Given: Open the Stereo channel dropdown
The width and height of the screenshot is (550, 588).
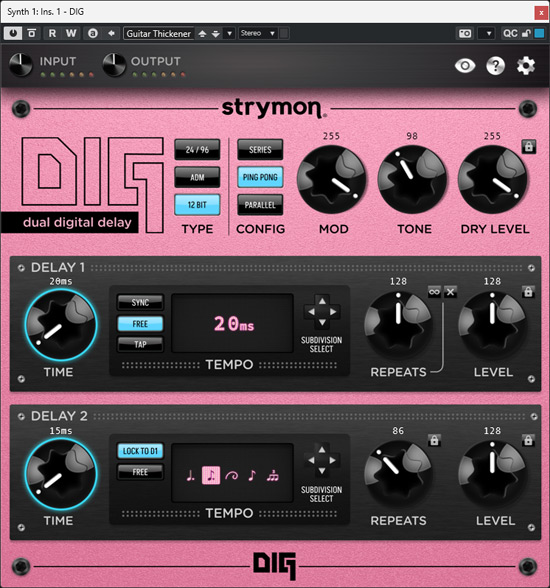Looking at the screenshot, I should pyautogui.click(x=258, y=33).
